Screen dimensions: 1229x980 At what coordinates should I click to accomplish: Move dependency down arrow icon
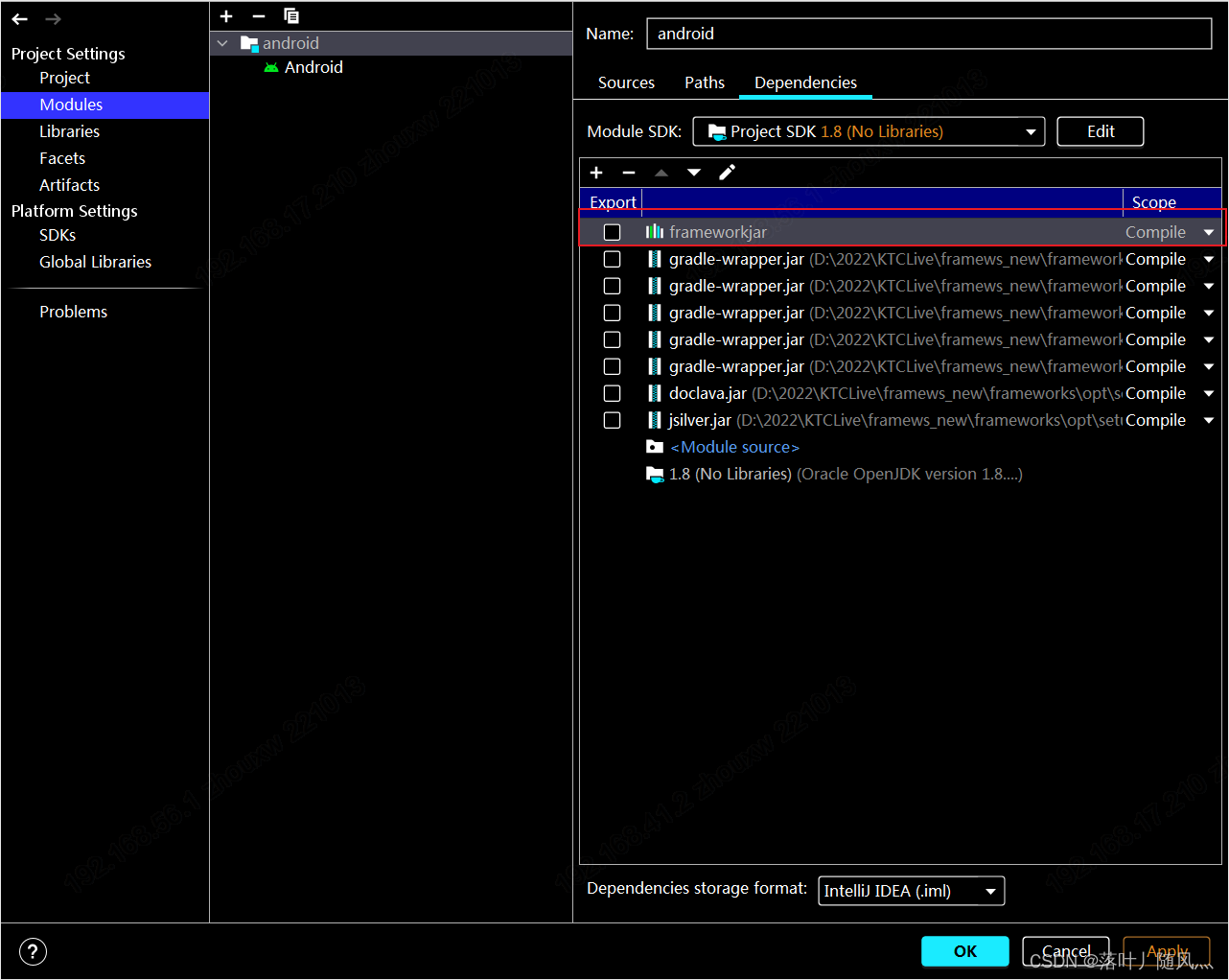[694, 173]
